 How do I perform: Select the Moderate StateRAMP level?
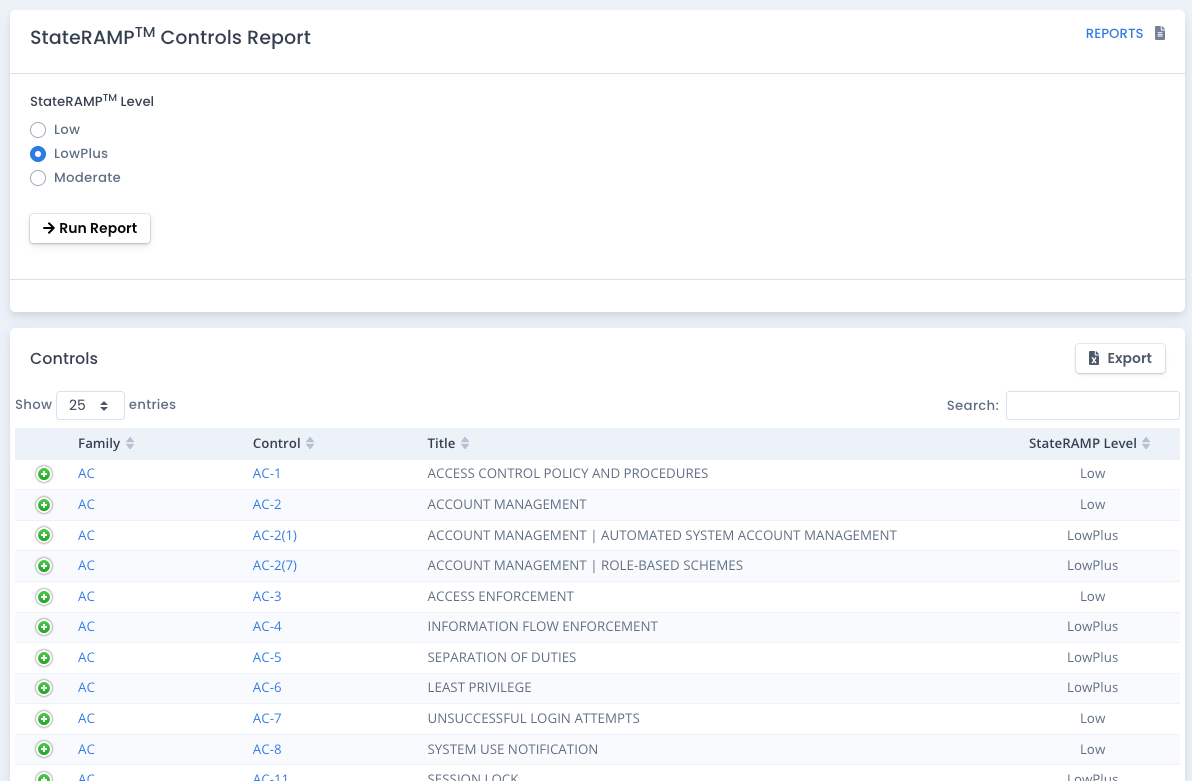38,178
